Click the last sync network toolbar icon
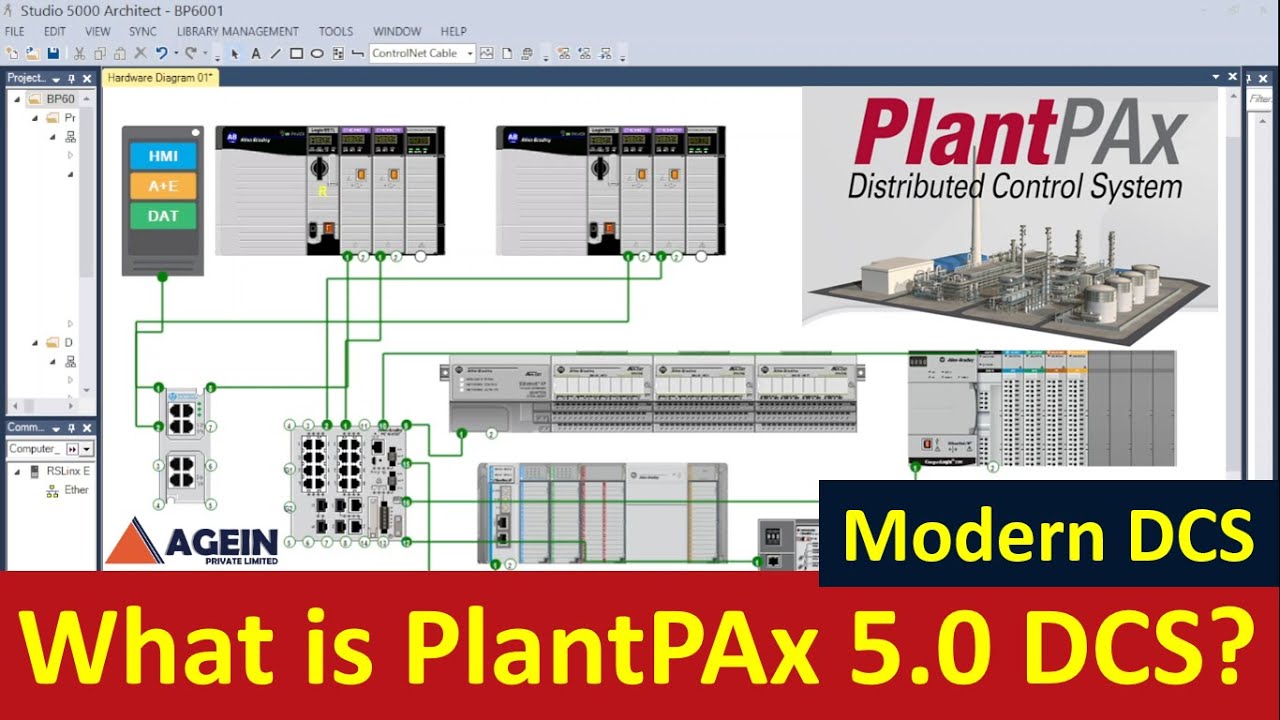The height and width of the screenshot is (720, 1280). coord(604,53)
